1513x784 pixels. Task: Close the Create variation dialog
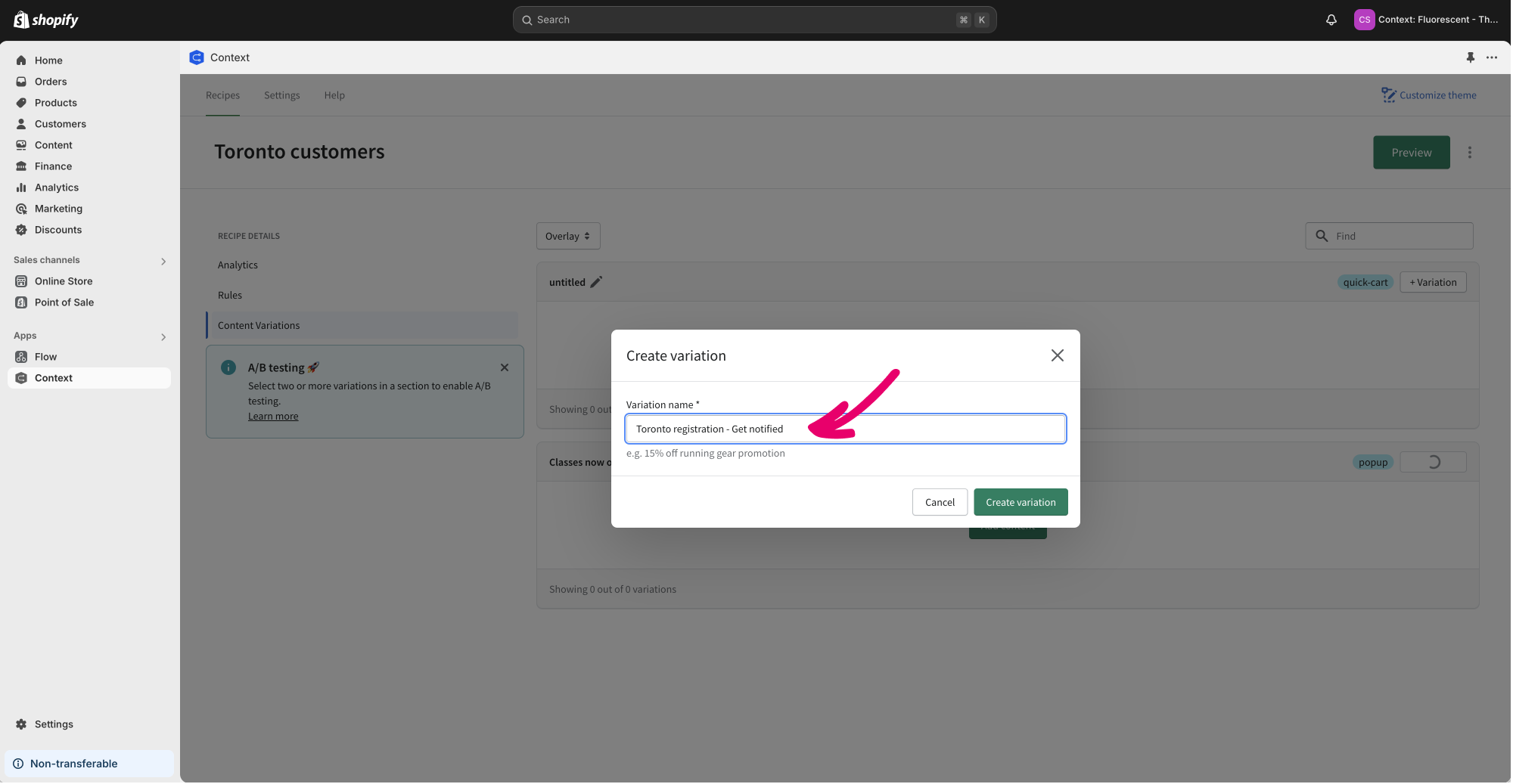tap(1057, 355)
